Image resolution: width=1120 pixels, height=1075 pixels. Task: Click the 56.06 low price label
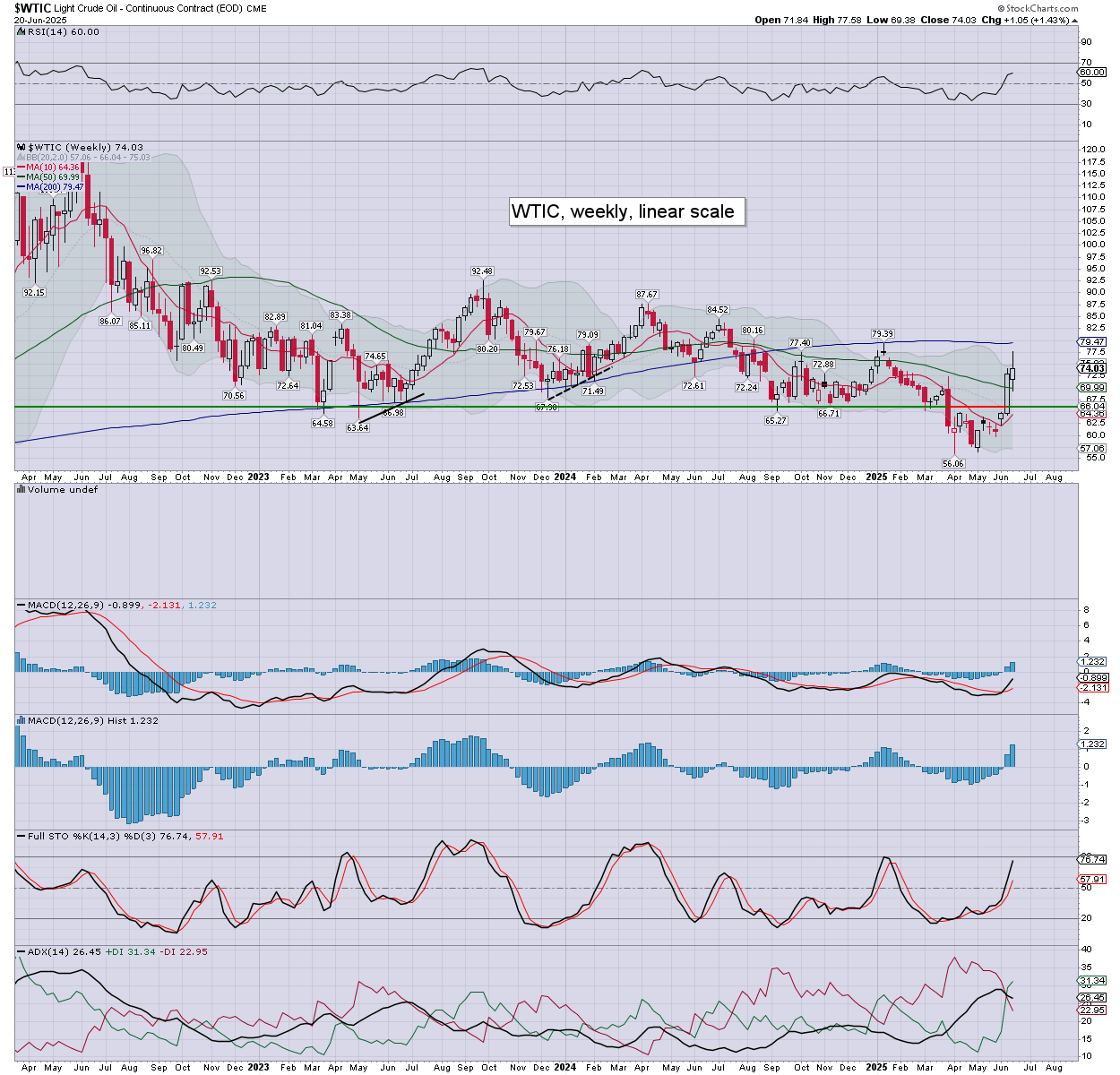click(x=952, y=464)
